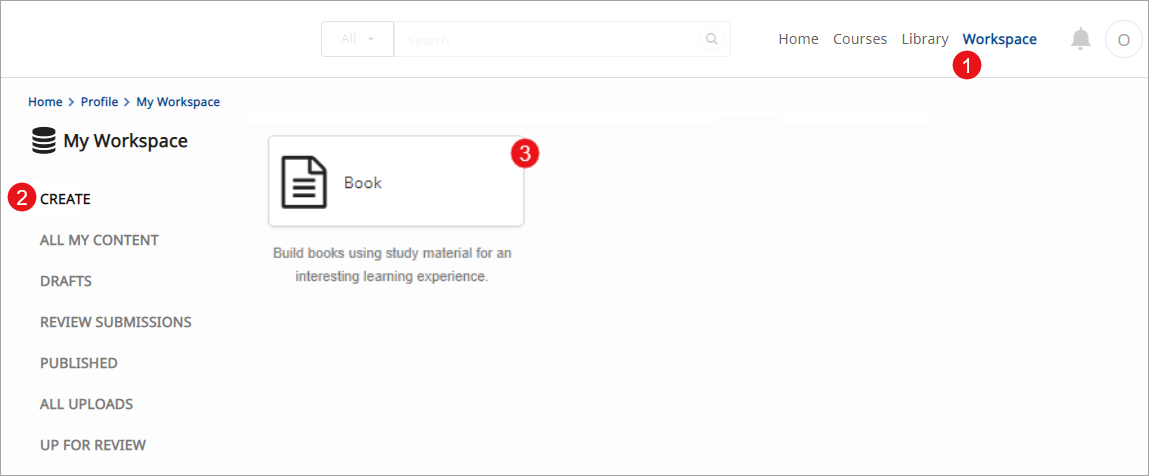Show DRAFTS in the sidebar
The width and height of the screenshot is (1149, 476).
pos(66,281)
